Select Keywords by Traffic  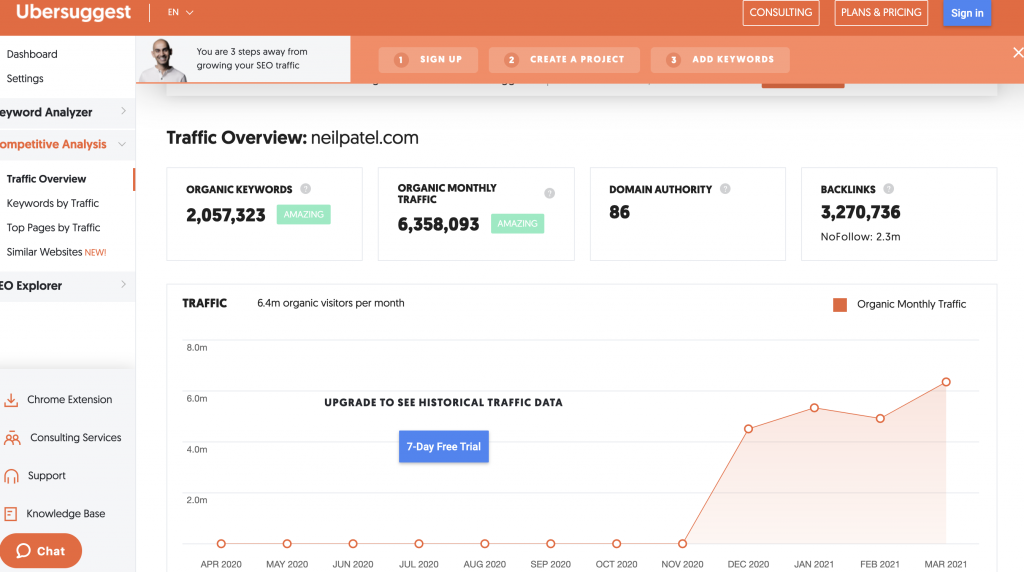[x=53, y=203]
